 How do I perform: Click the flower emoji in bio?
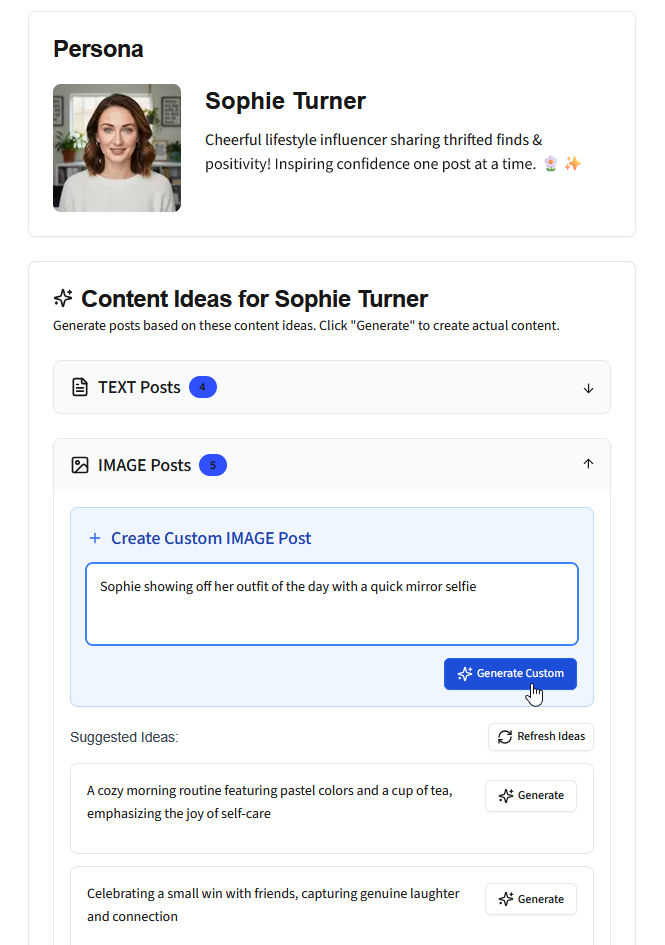click(x=550, y=163)
